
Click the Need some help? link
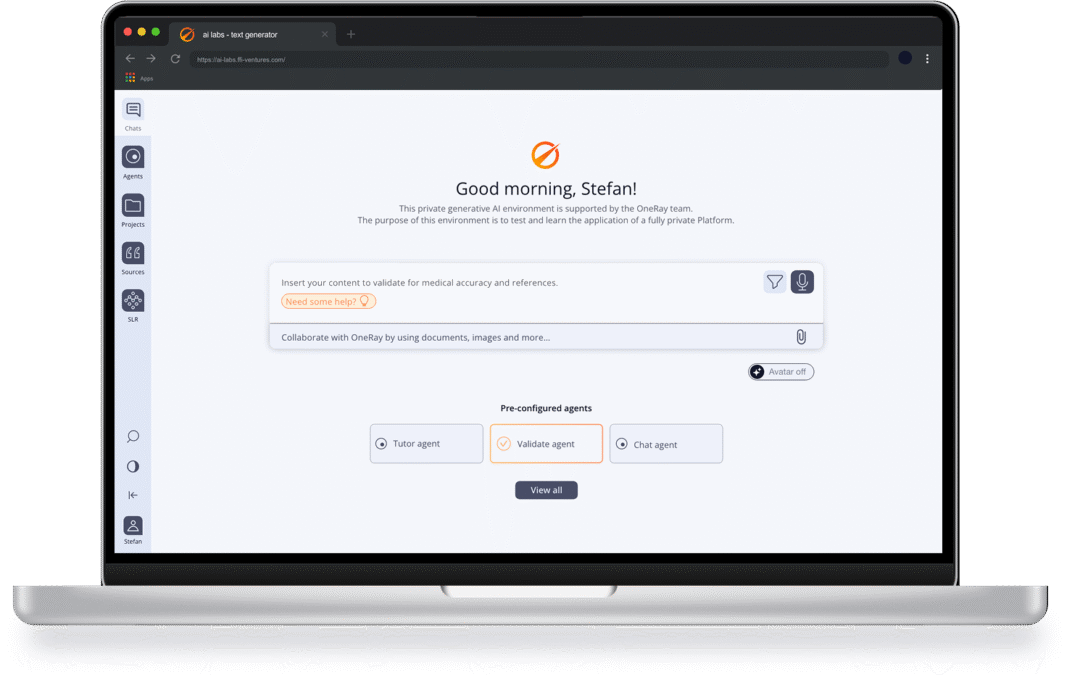coord(328,301)
